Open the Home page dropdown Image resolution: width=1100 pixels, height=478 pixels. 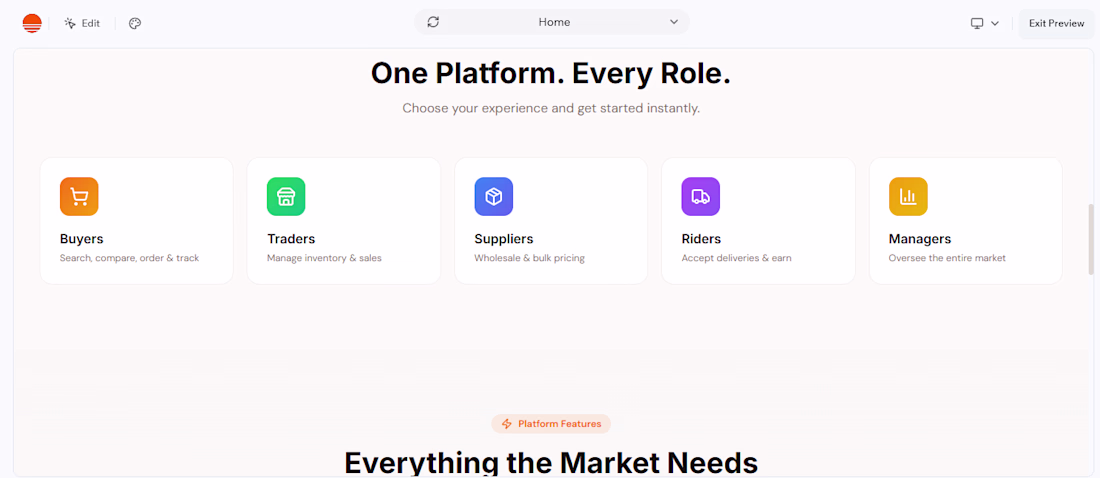[x=552, y=22]
